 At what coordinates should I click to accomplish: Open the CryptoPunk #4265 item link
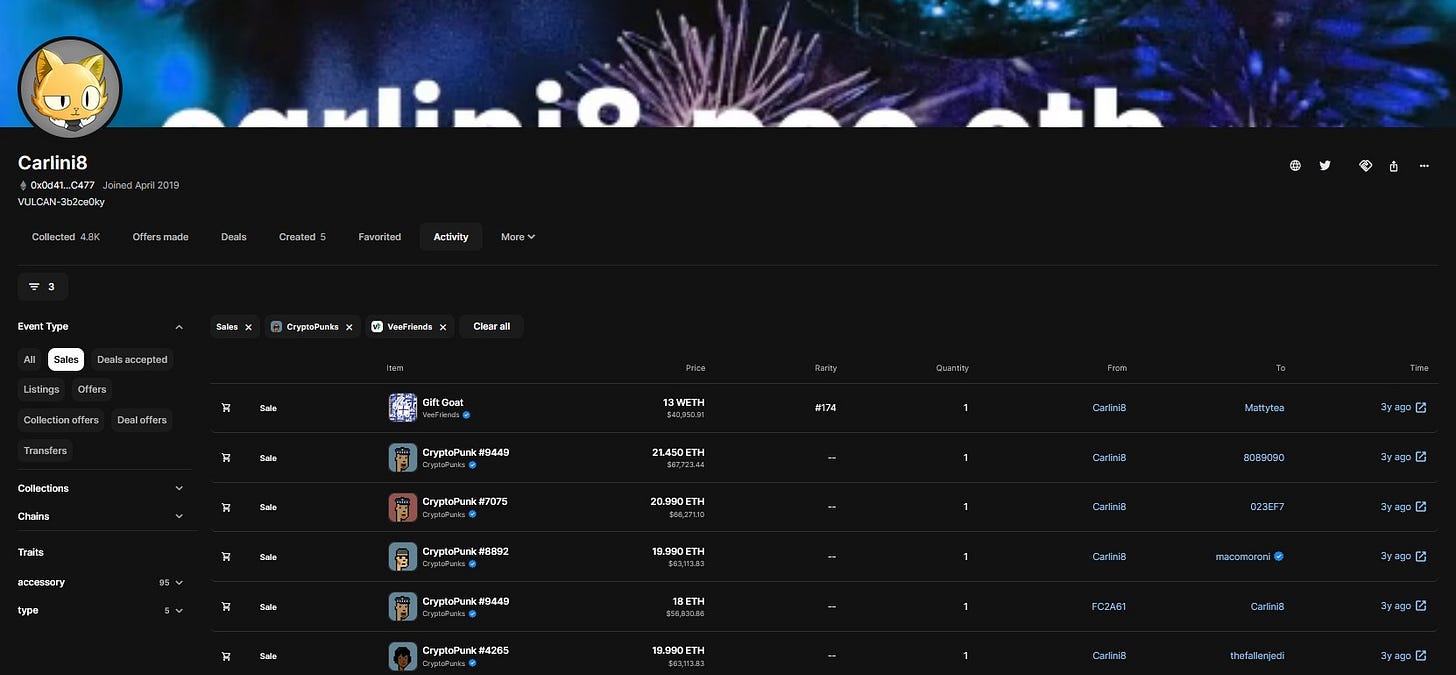coord(466,650)
